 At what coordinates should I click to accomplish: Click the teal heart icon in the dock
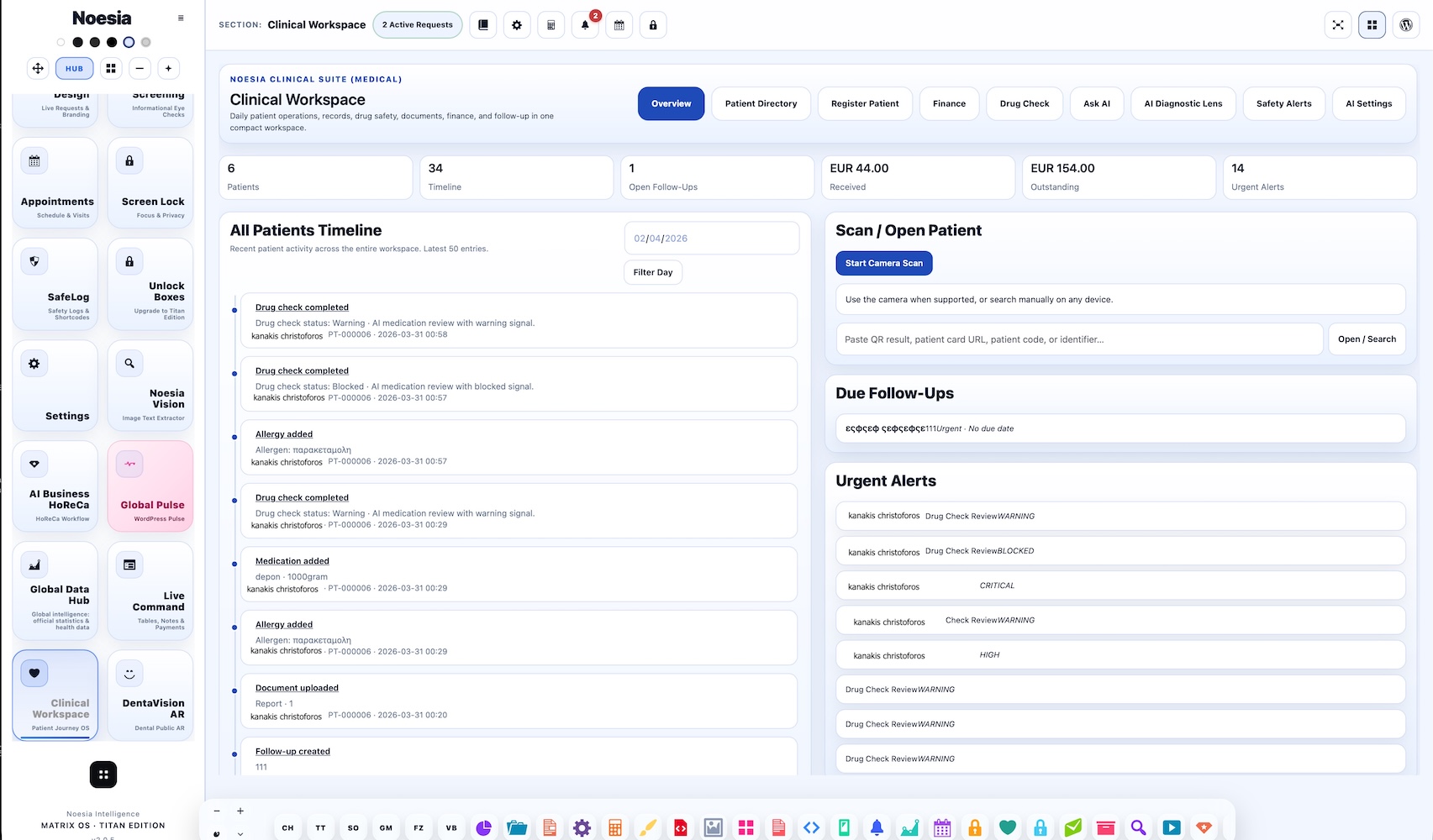point(1008,828)
